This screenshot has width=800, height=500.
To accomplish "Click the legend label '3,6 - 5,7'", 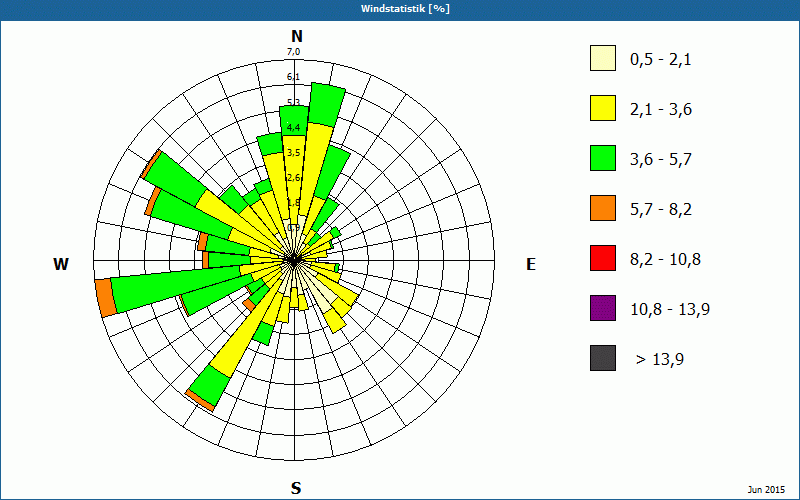I will 661,160.
